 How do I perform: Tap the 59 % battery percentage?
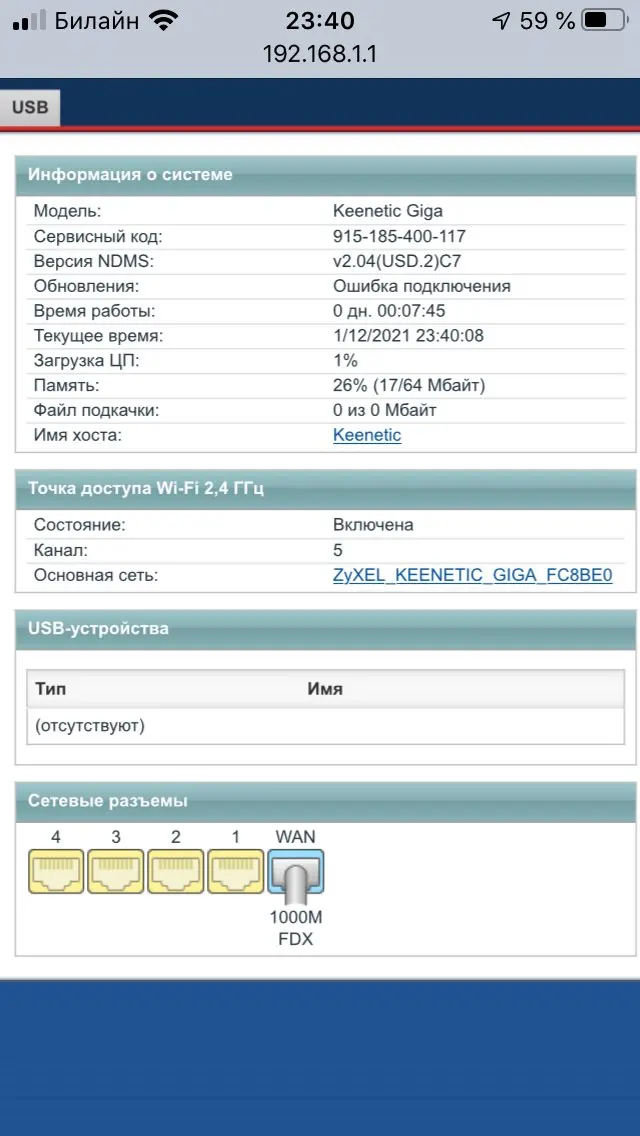pyautogui.click(x=547, y=21)
